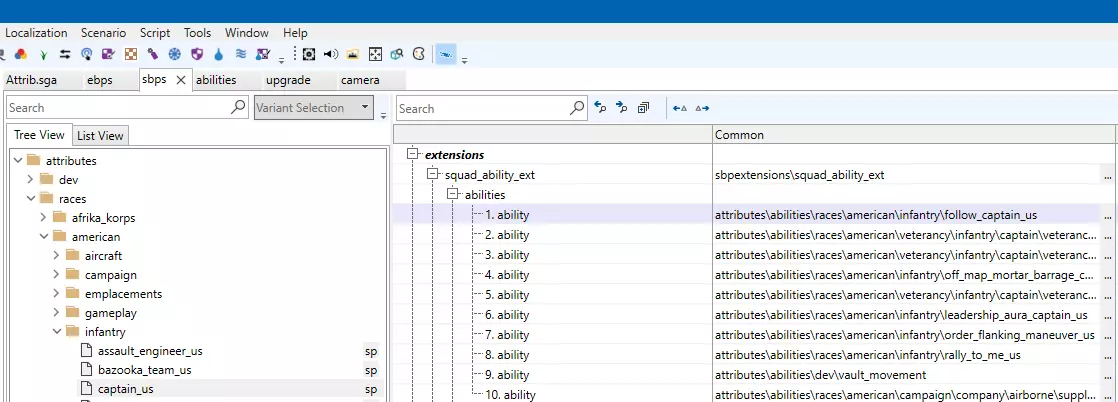The height and width of the screenshot is (402, 1118).
Task: Toggle the highlighted blue toolbar button
Action: [446, 54]
